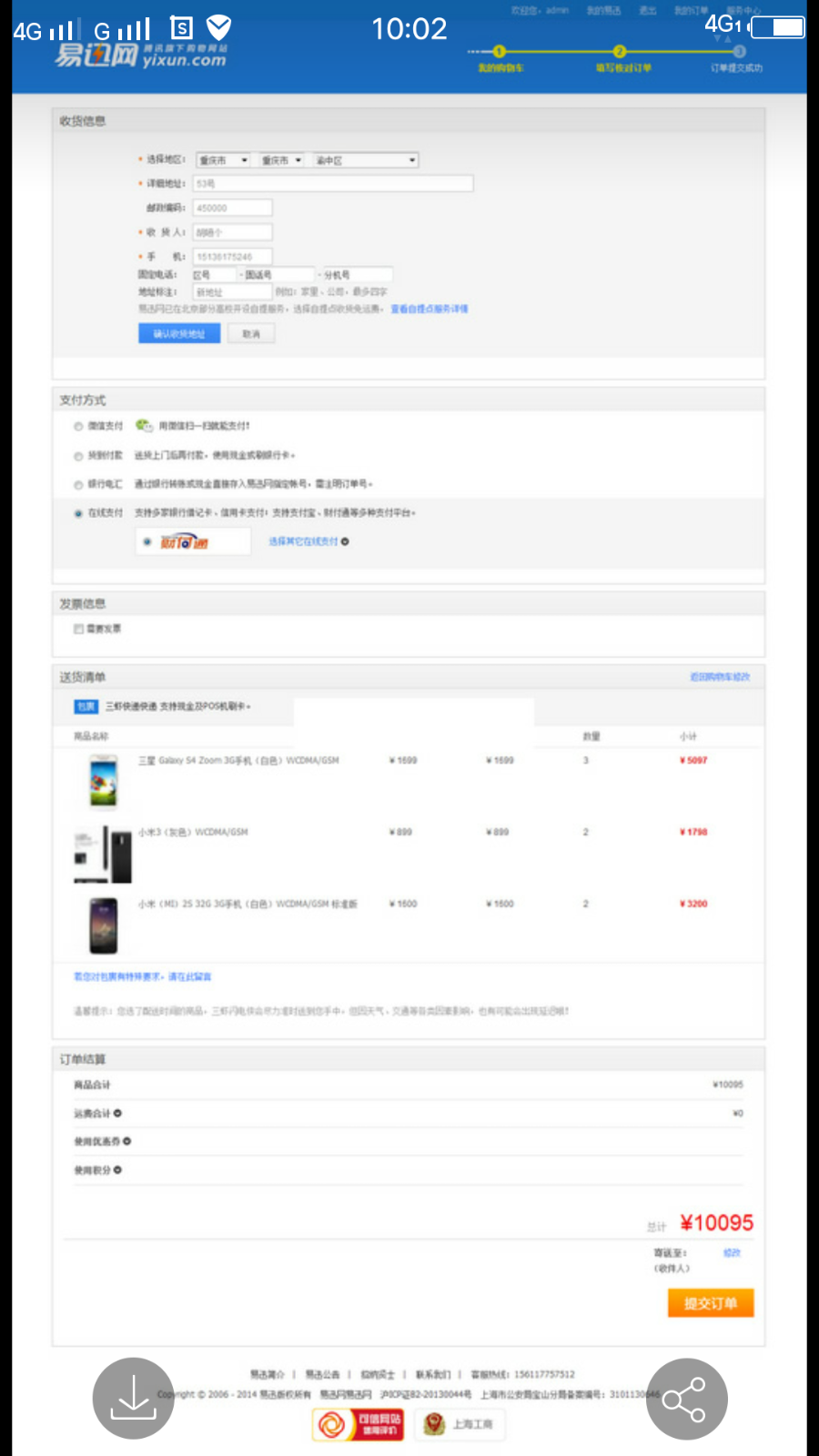Click the Samsung Galaxy S4 Zoom thumbnail

104,782
